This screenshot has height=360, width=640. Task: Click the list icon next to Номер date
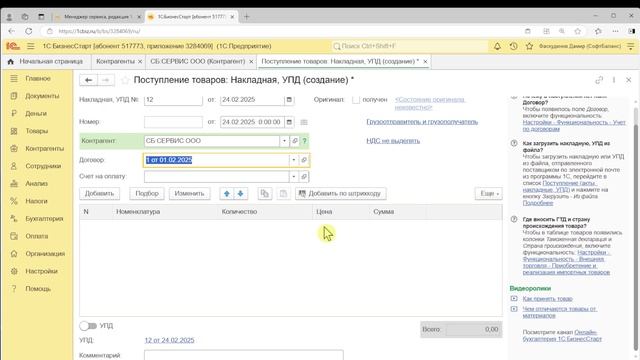(304, 122)
